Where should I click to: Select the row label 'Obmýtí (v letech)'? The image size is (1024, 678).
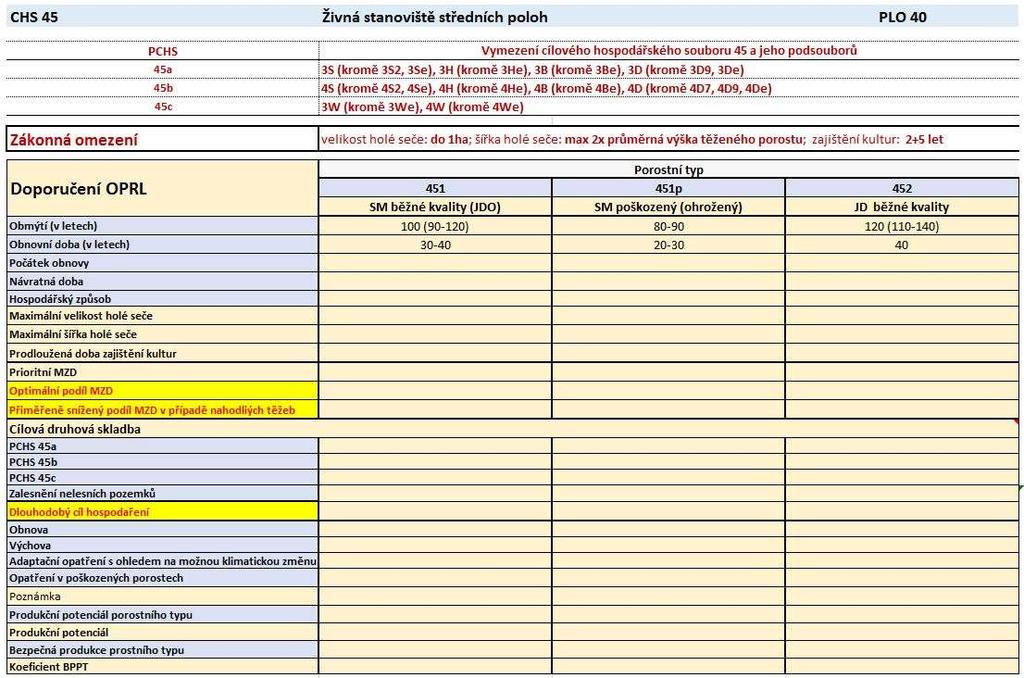(x=162, y=226)
